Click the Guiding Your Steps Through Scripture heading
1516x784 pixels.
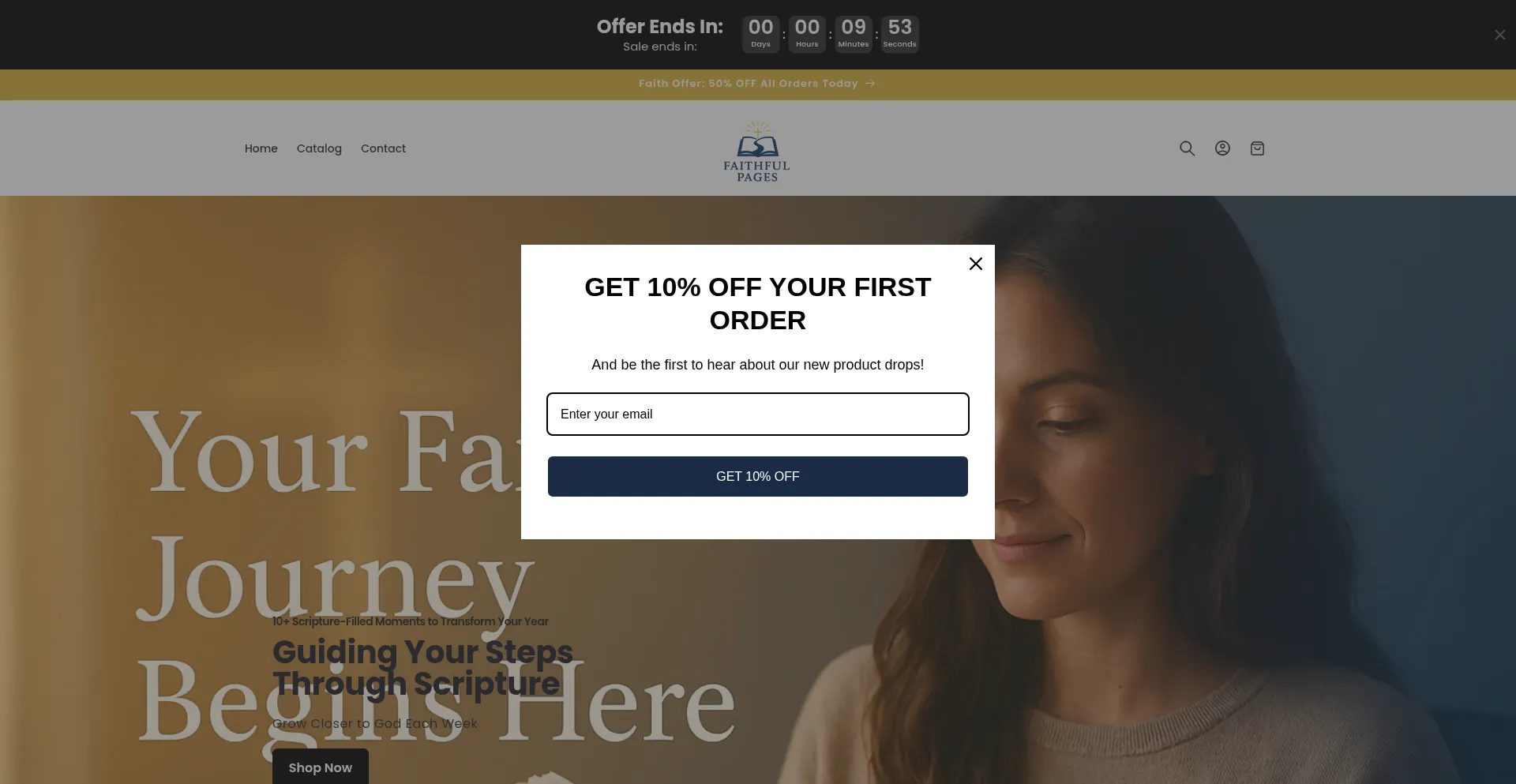coord(422,667)
